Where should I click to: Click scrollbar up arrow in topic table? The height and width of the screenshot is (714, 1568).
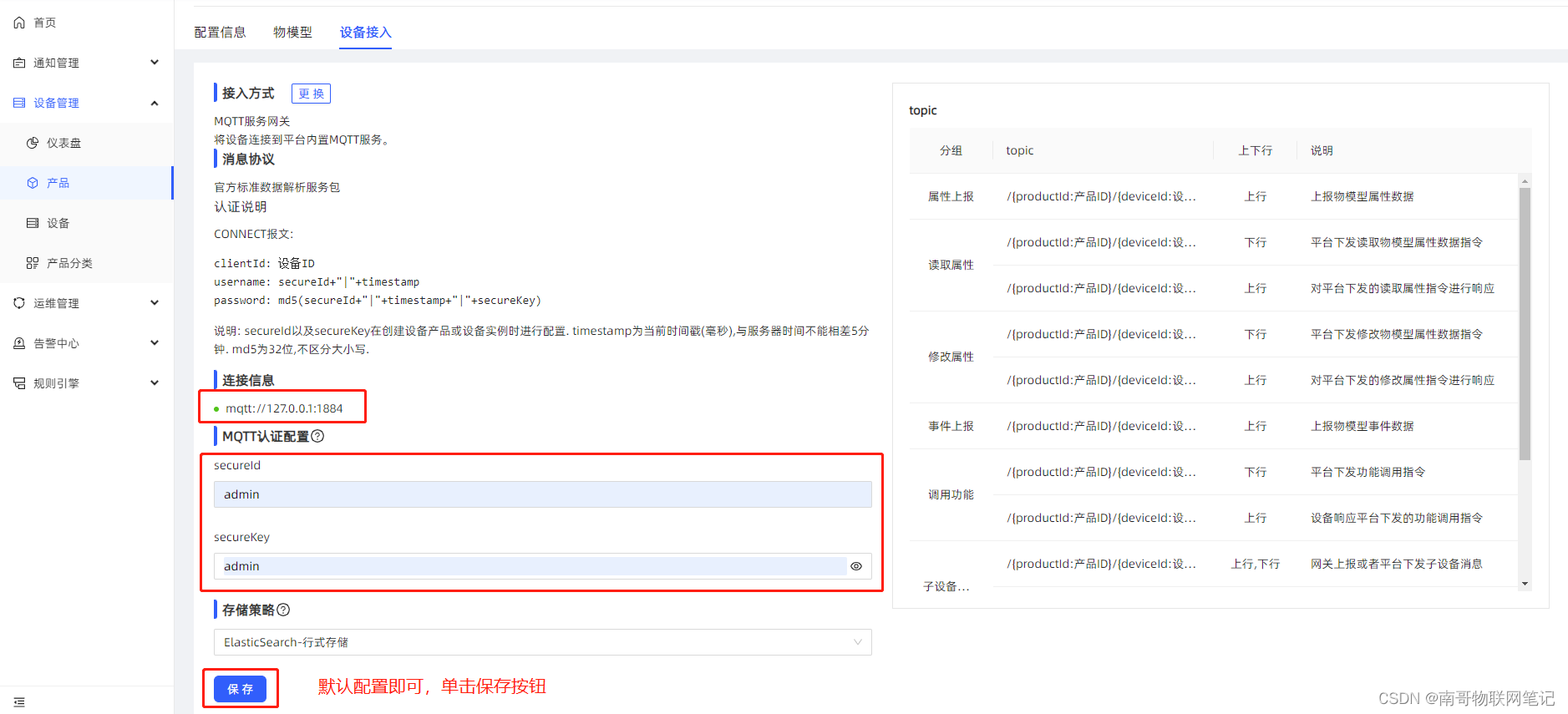[1525, 180]
